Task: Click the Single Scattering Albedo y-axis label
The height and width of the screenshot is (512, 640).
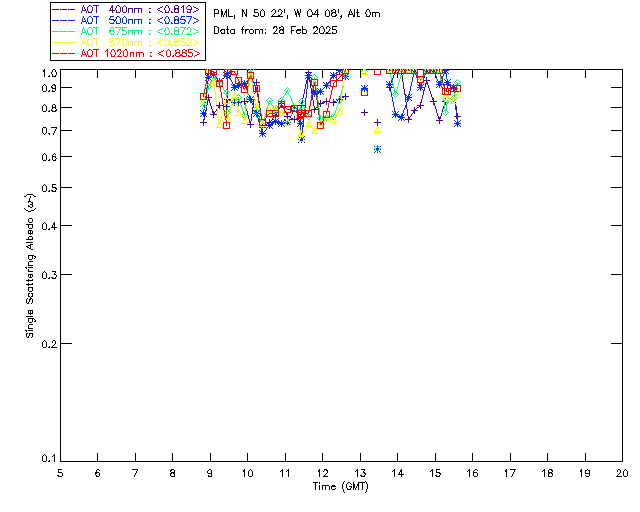Action: [x=30, y=265]
